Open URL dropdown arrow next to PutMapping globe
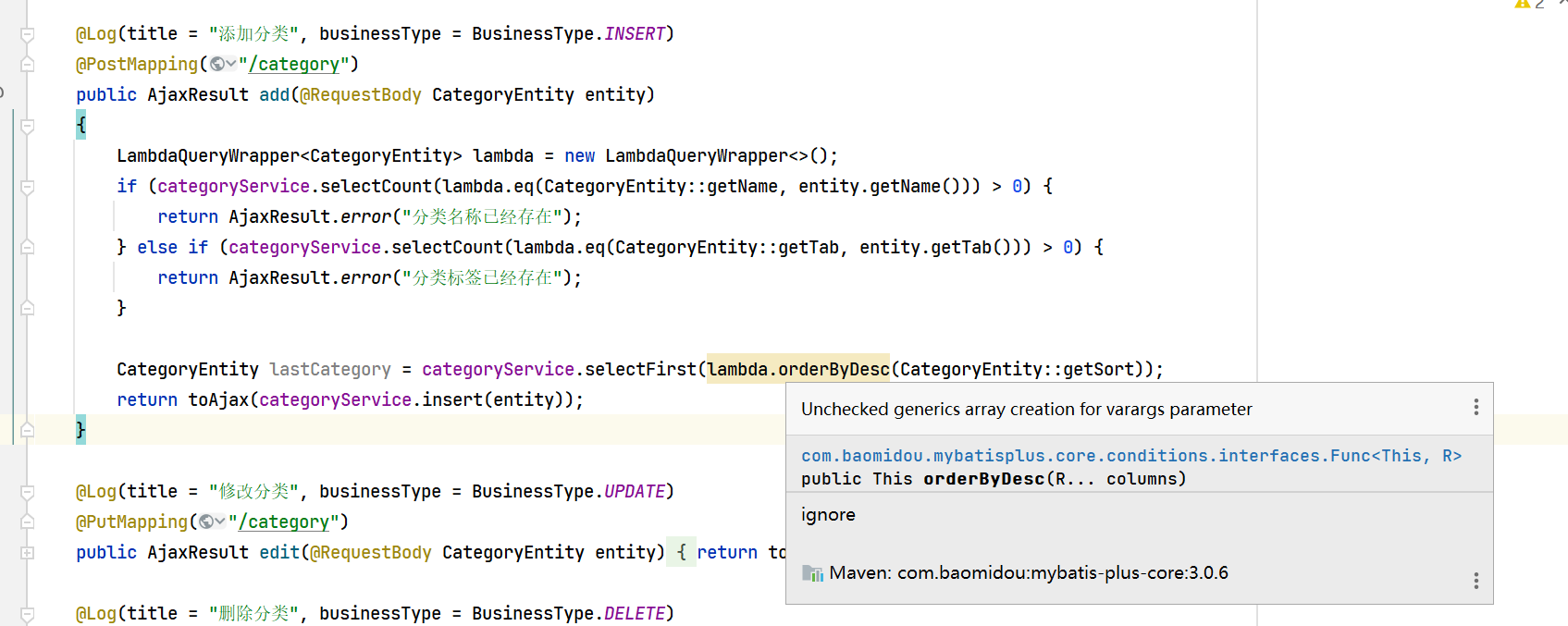 click(x=221, y=522)
